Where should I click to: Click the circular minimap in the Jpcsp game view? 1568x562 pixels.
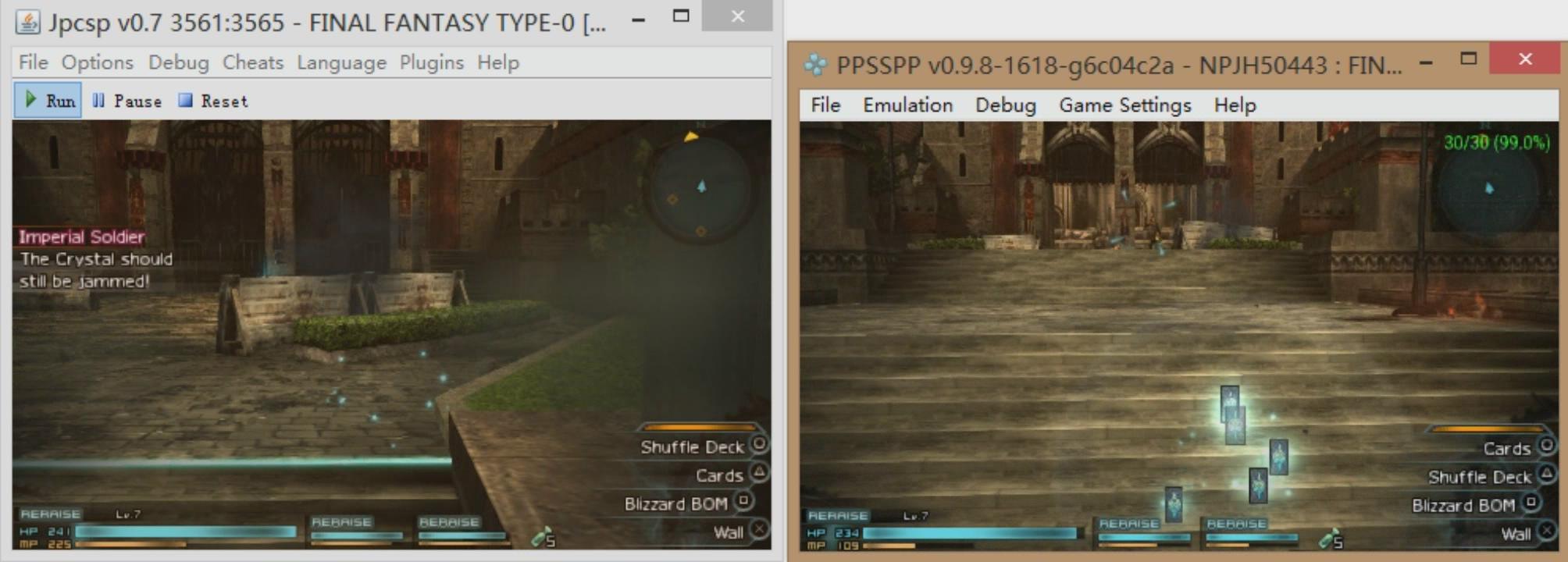700,188
